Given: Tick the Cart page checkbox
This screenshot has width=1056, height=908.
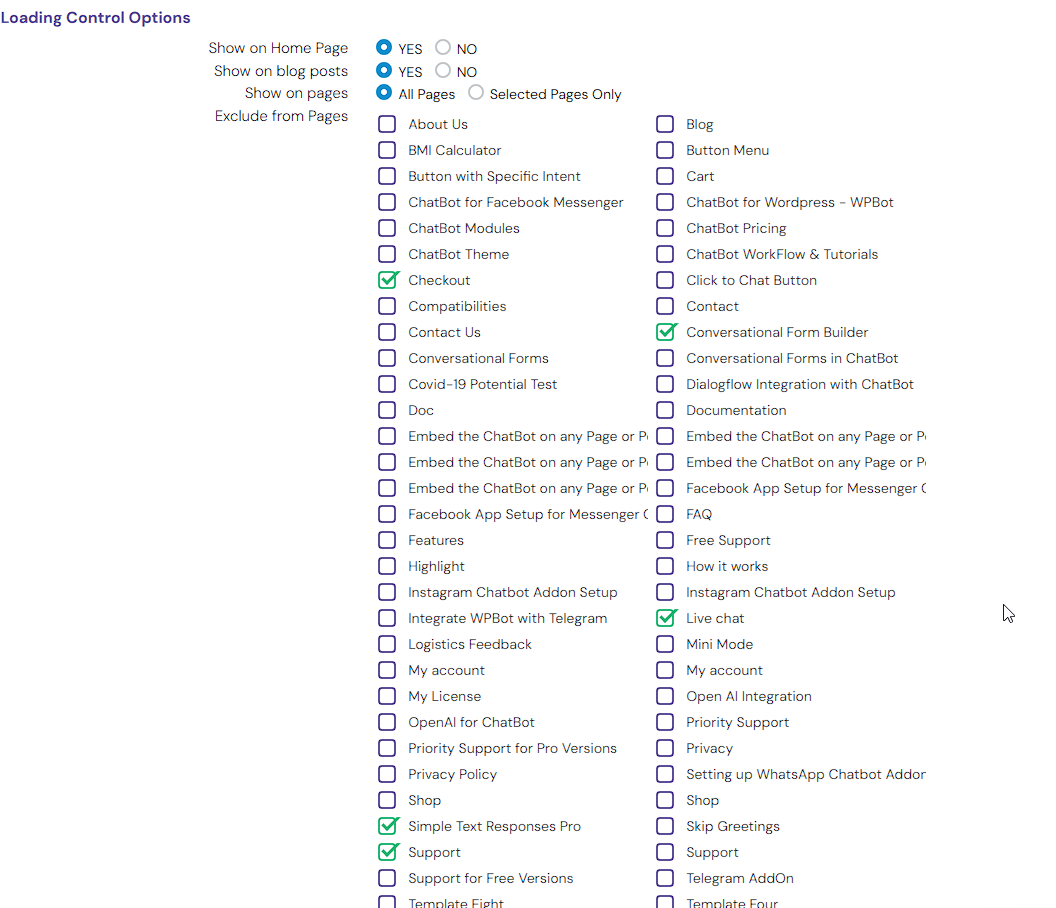Looking at the screenshot, I should click(665, 176).
